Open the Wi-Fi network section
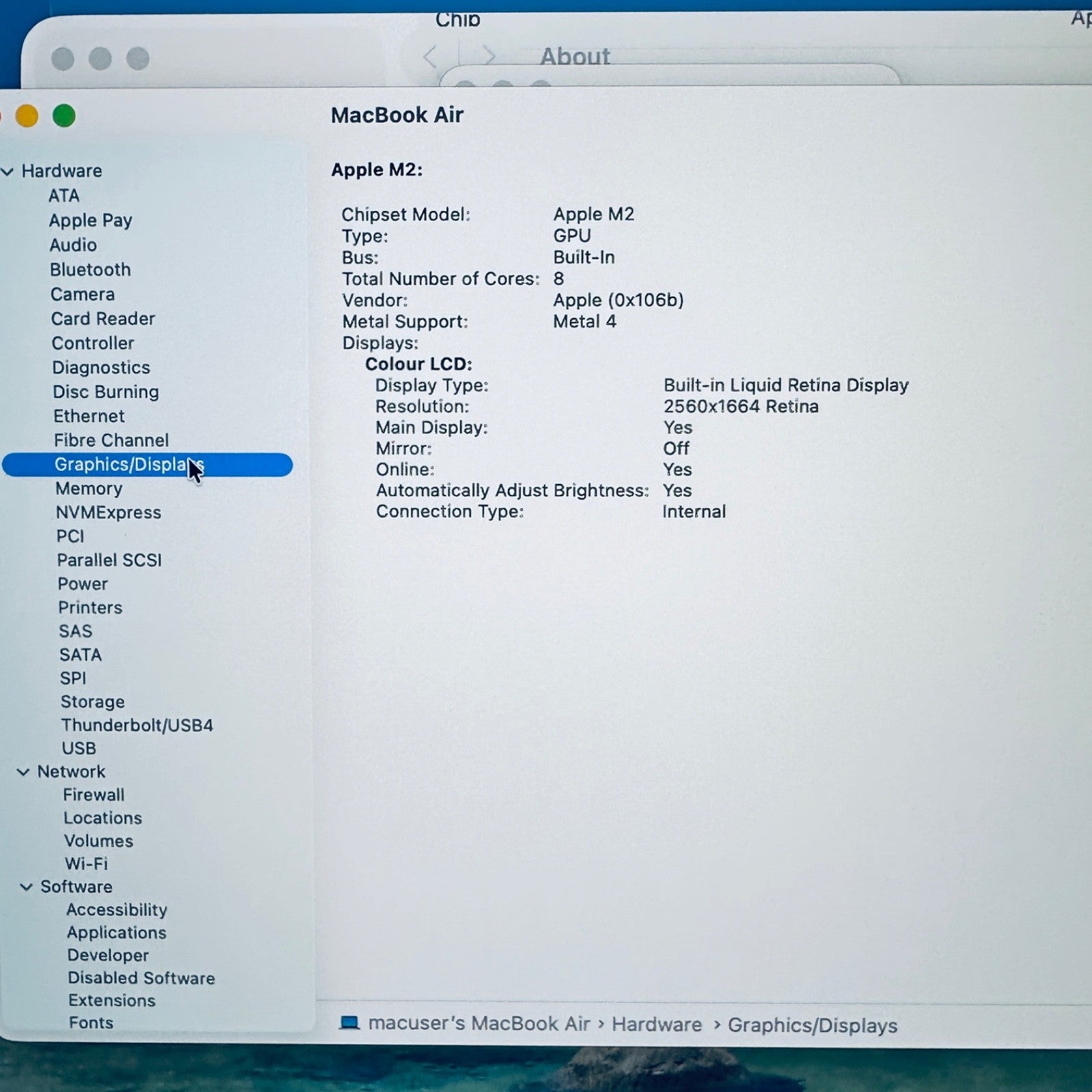This screenshot has width=1092, height=1092. [87, 864]
